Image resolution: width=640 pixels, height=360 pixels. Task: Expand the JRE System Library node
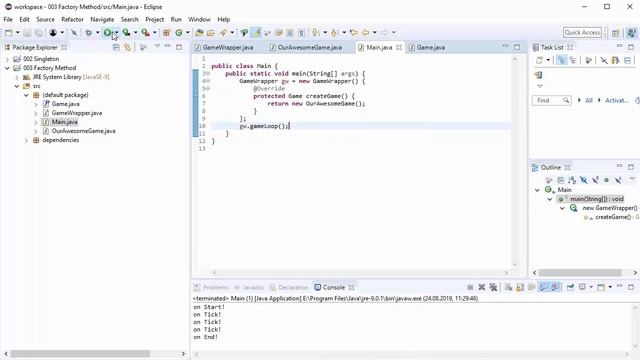[17, 77]
